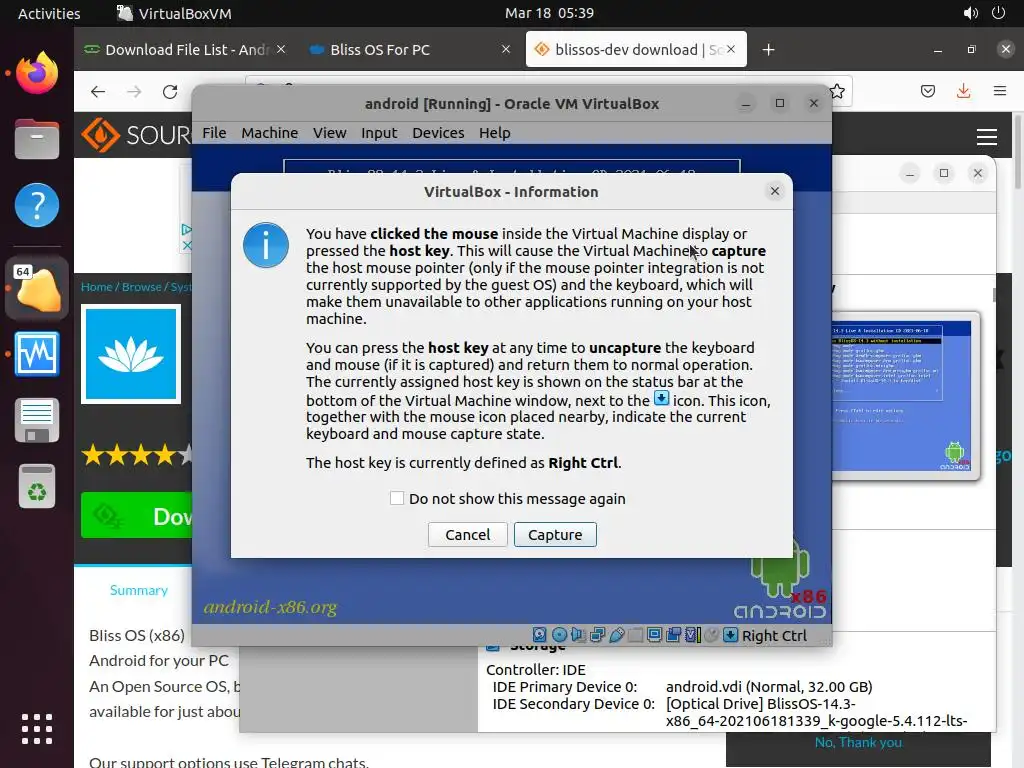The width and height of the screenshot is (1024, 768).
Task: Open the text editor dock icon
Action: 37,420
